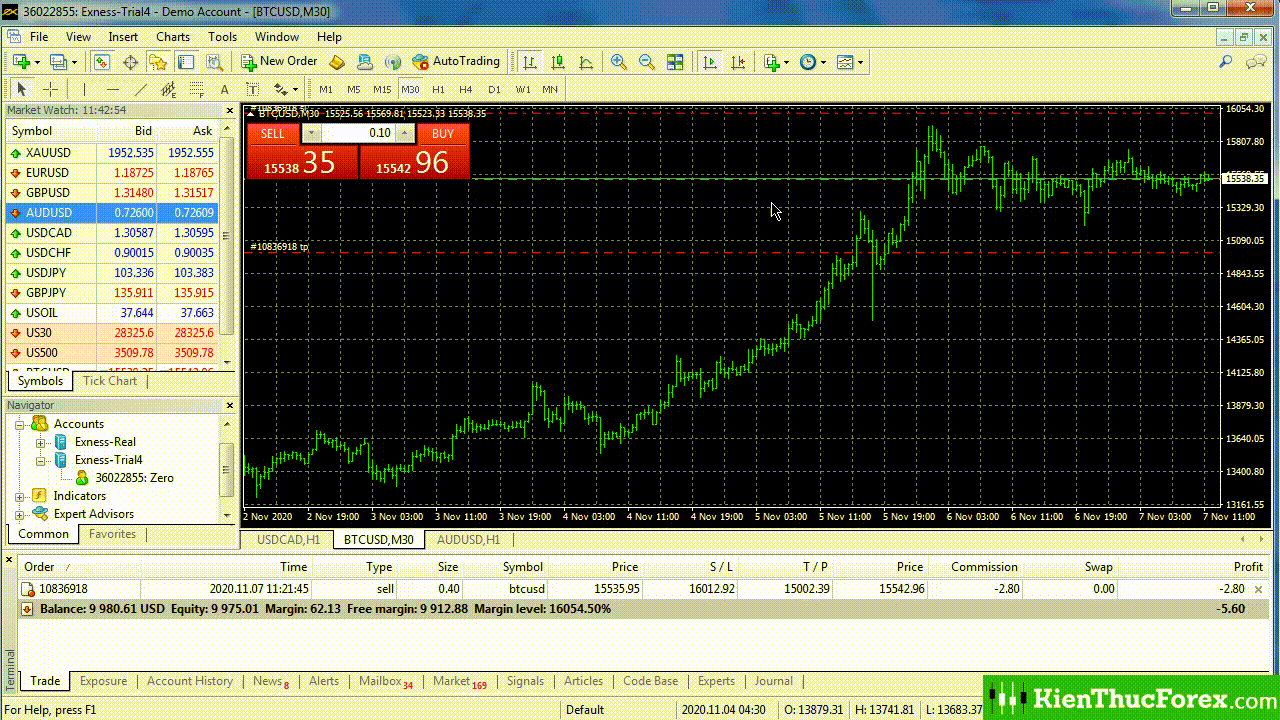Switch to H4 timeframe
The height and width of the screenshot is (720, 1280).
pos(466,89)
